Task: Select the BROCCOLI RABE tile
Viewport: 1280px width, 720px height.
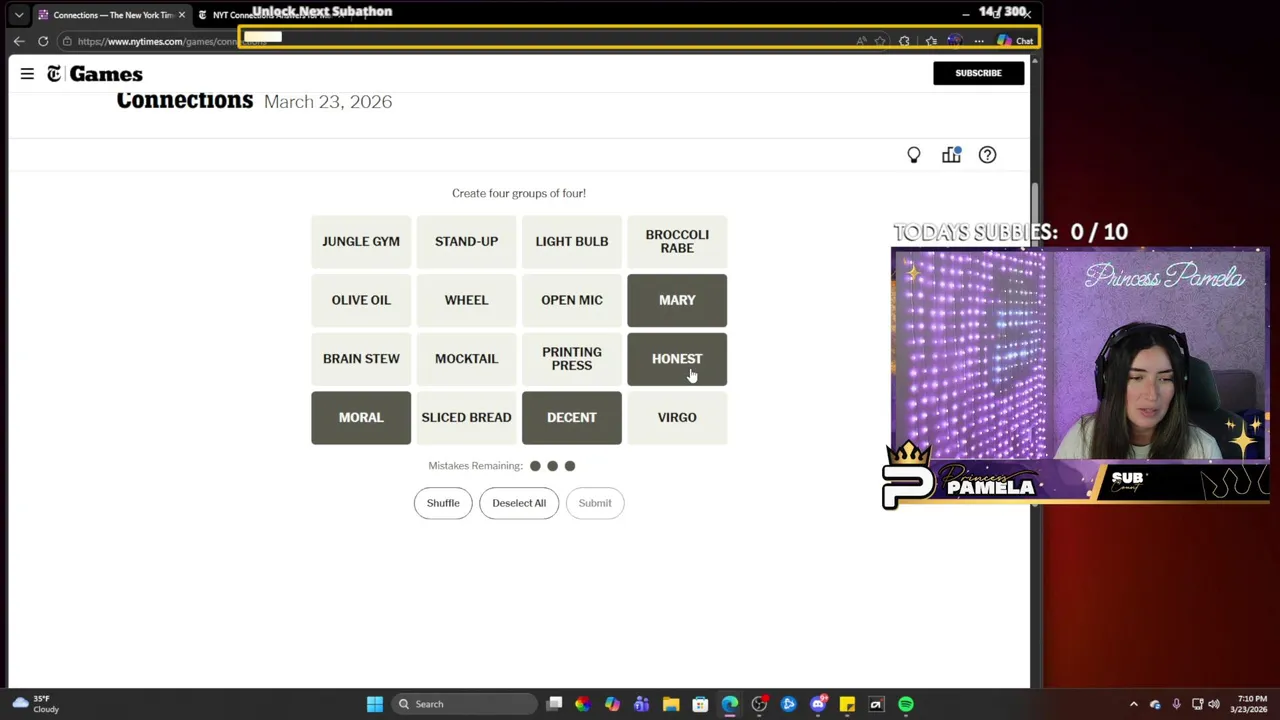Action: click(677, 241)
